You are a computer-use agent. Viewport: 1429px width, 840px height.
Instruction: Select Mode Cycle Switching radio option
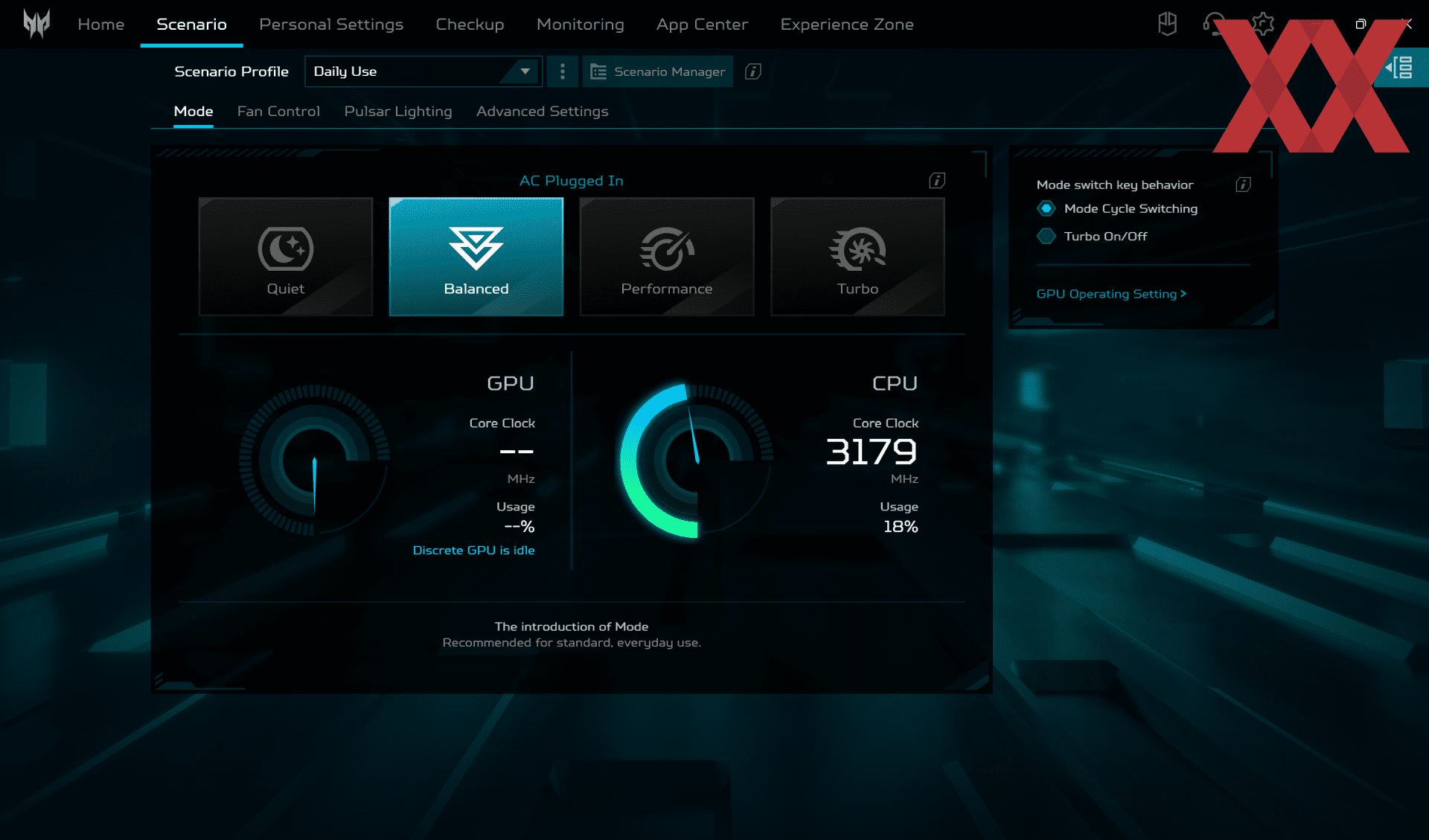[1046, 209]
